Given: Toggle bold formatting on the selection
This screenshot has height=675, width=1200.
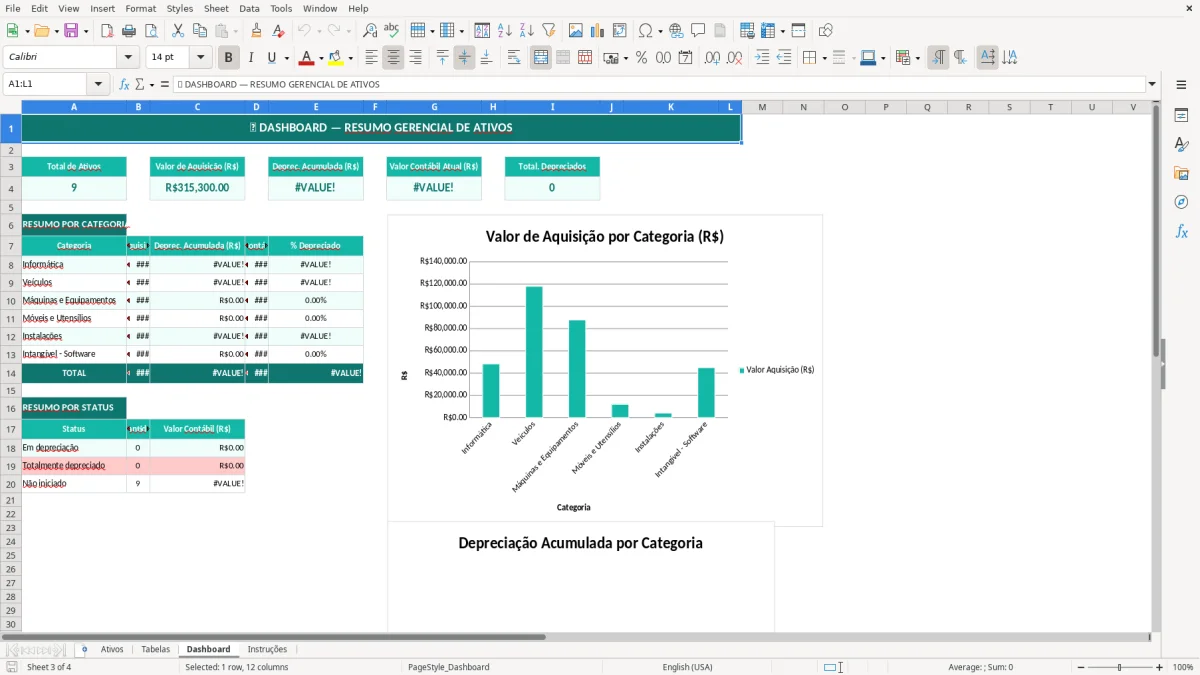Looking at the screenshot, I should click(228, 57).
